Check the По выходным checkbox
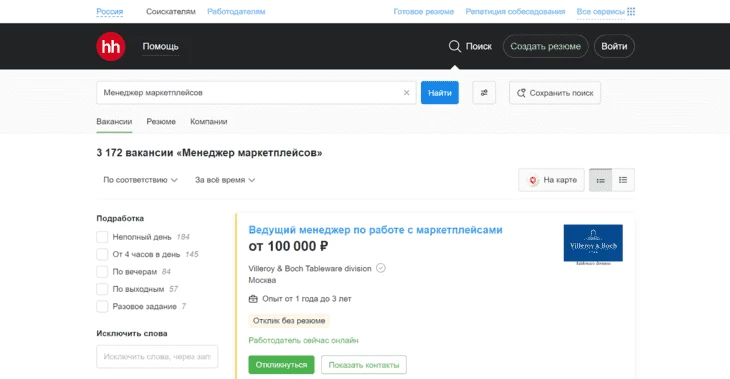This screenshot has width=730, height=379. [x=102, y=289]
